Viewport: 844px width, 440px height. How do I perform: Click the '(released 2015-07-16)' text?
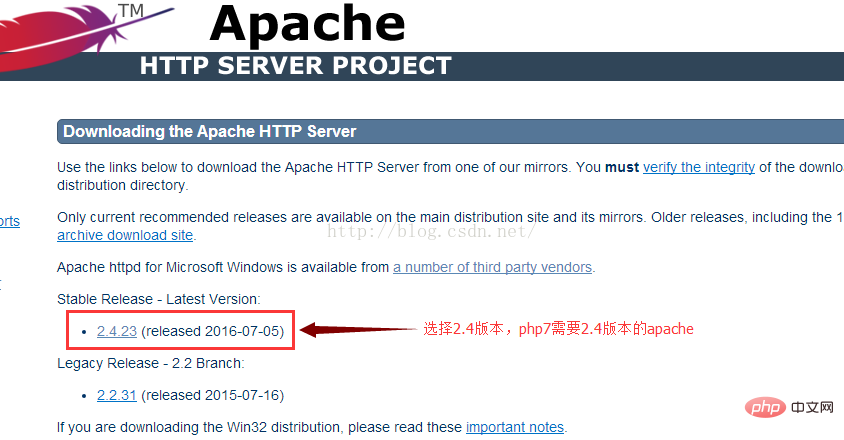[213, 395]
